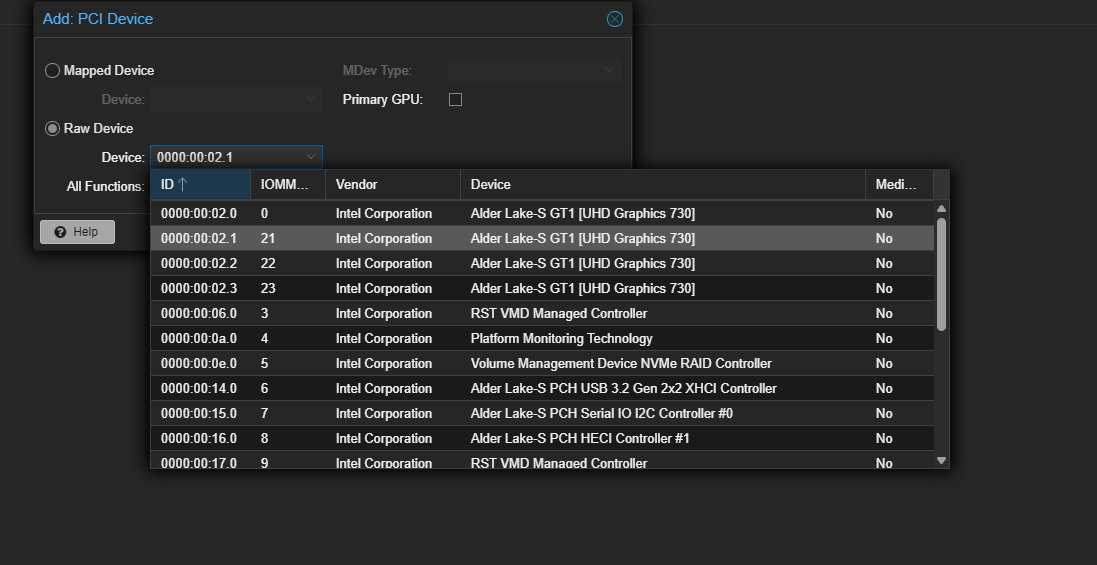Select device row 0000:00:14.0

point(542,388)
